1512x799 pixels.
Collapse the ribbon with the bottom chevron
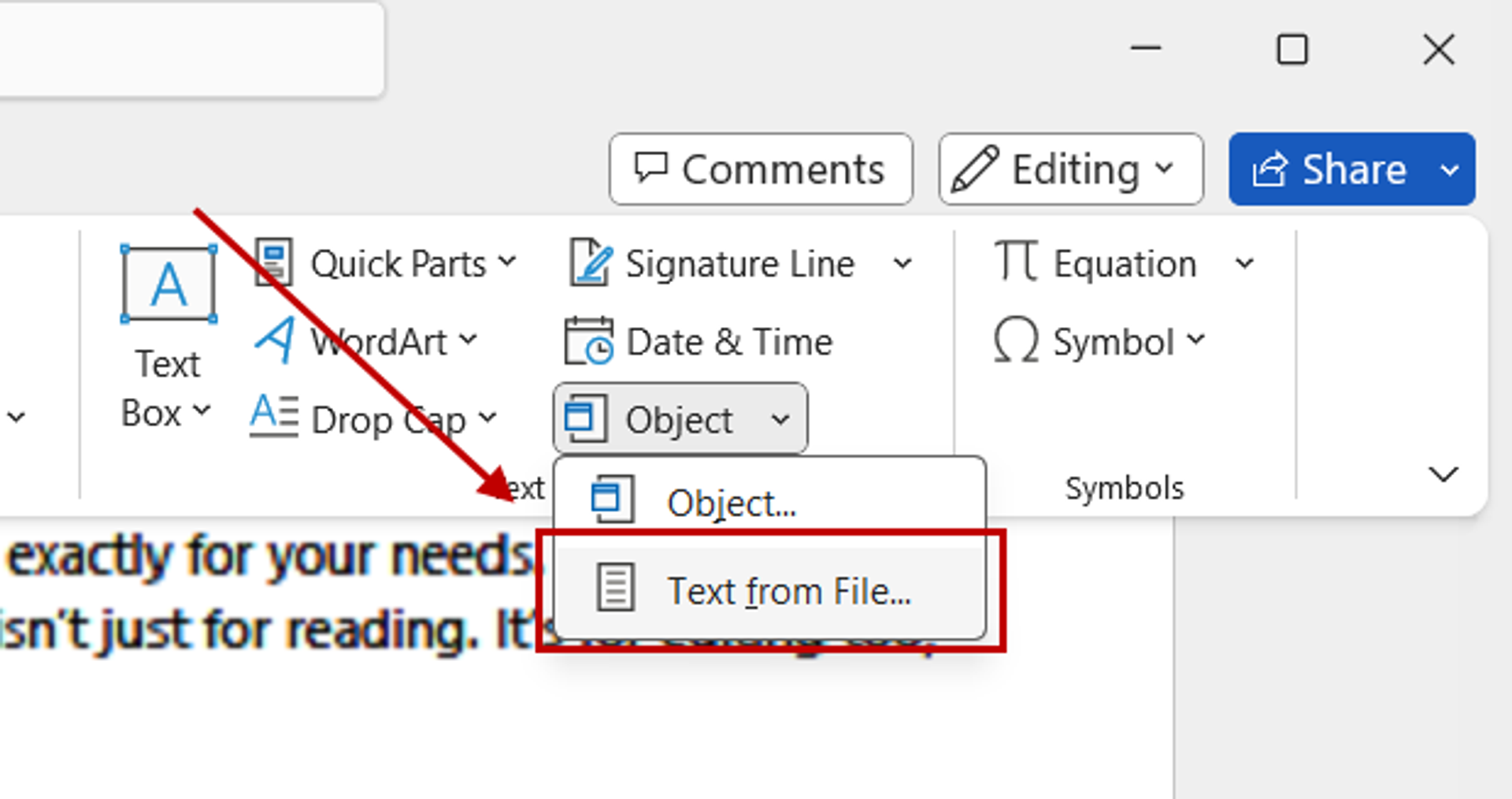[1443, 474]
